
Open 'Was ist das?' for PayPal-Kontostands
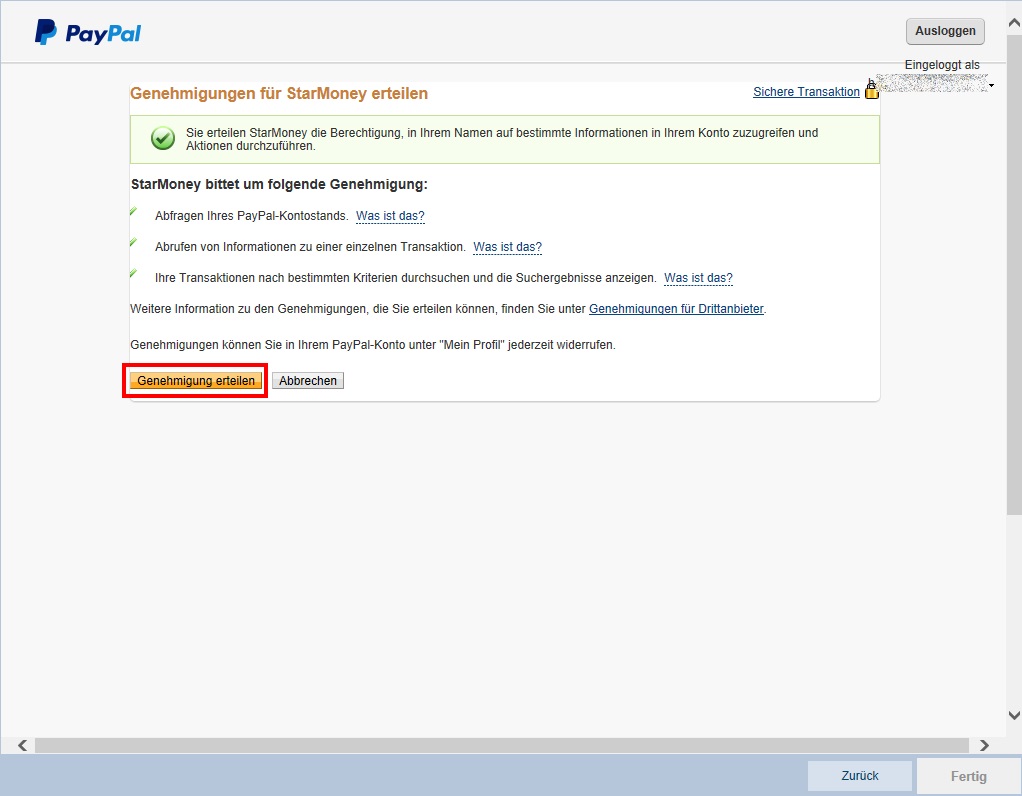coord(390,216)
